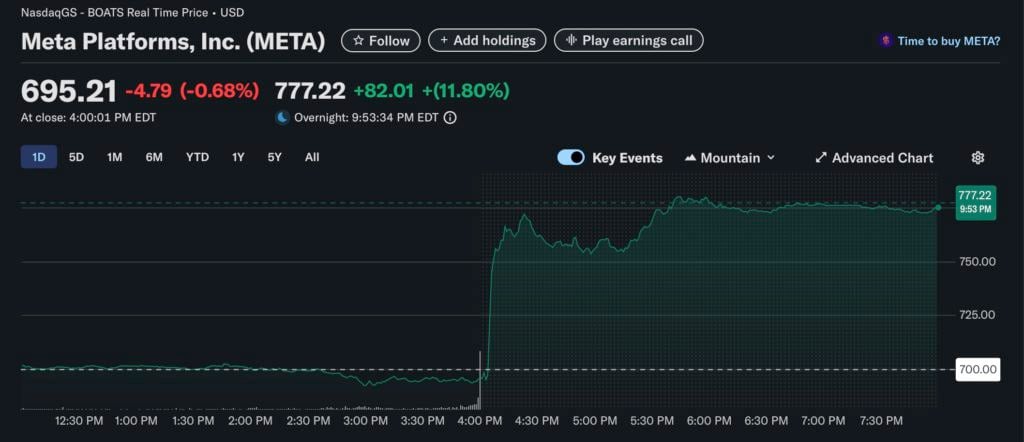Switch to the 1M range
The image size is (1024, 442).
[x=114, y=157]
